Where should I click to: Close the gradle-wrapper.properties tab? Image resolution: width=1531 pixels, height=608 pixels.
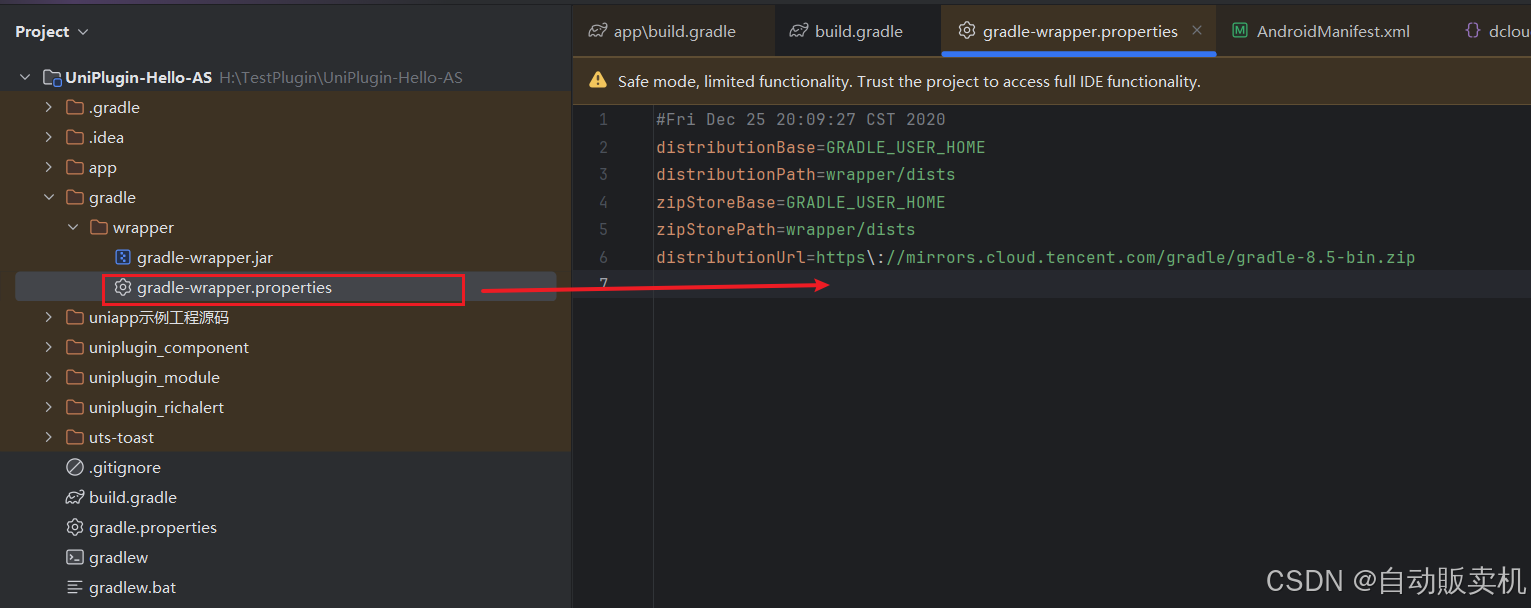(1197, 31)
